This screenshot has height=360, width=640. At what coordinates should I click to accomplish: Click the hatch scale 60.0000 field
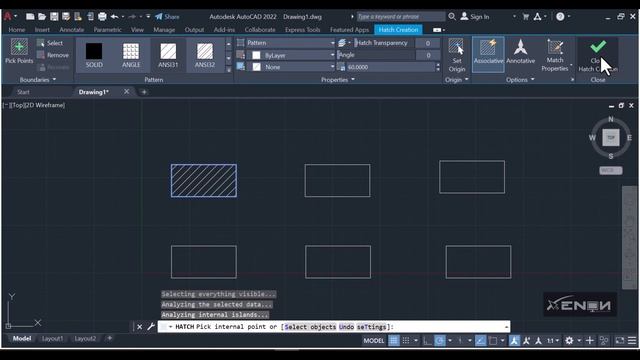pyautogui.click(x=391, y=67)
